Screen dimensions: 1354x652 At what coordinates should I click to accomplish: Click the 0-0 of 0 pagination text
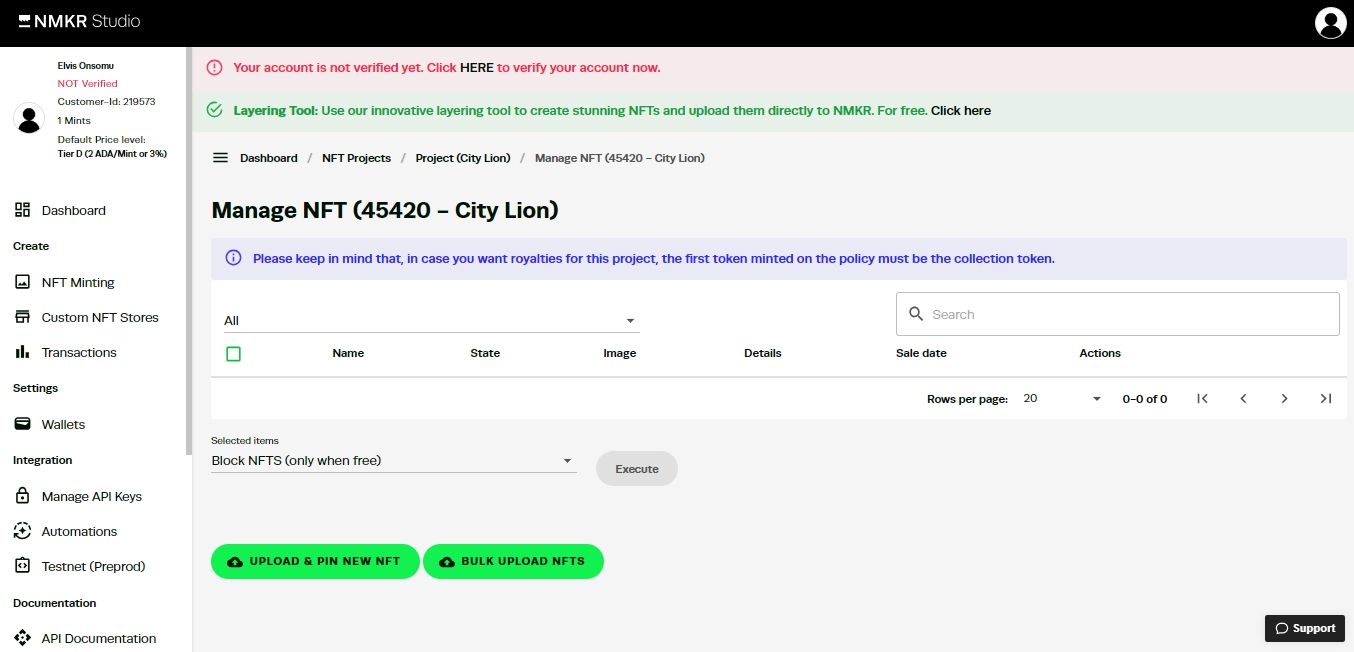1145,399
